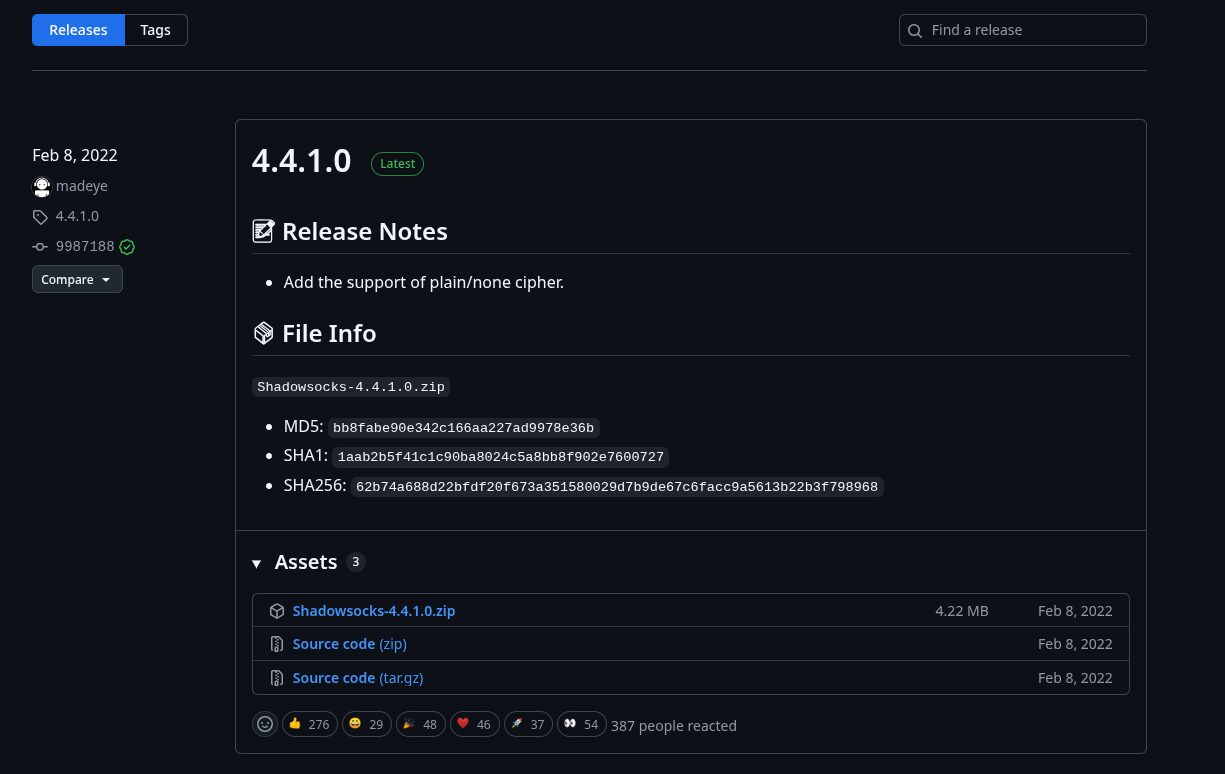Toggle the hooray reaction 48

click(420, 724)
